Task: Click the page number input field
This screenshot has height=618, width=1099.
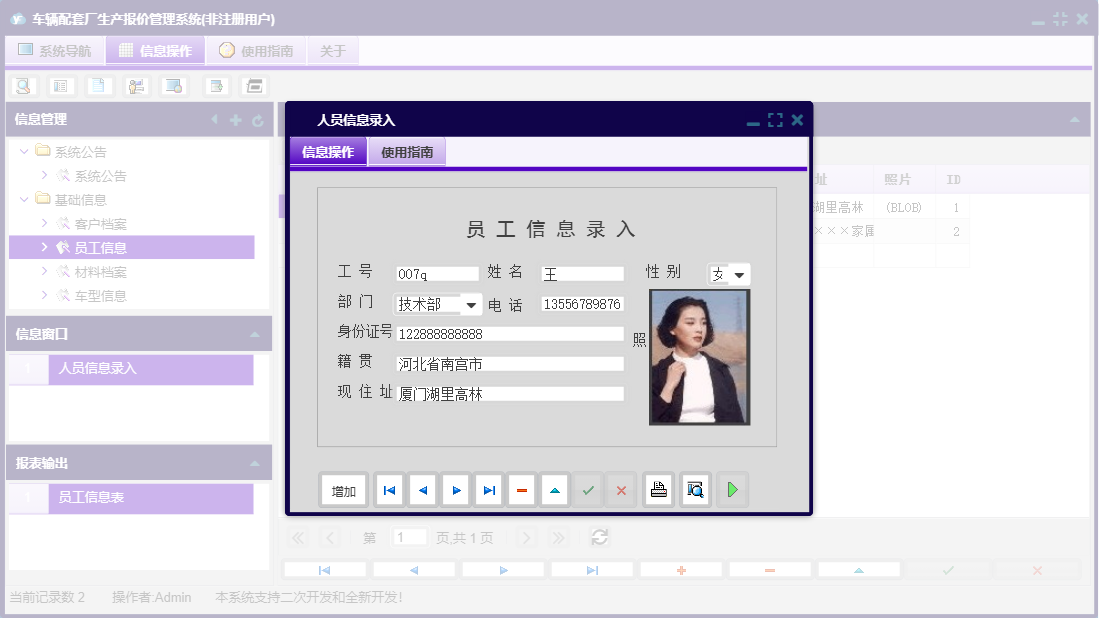Action: [x=410, y=537]
